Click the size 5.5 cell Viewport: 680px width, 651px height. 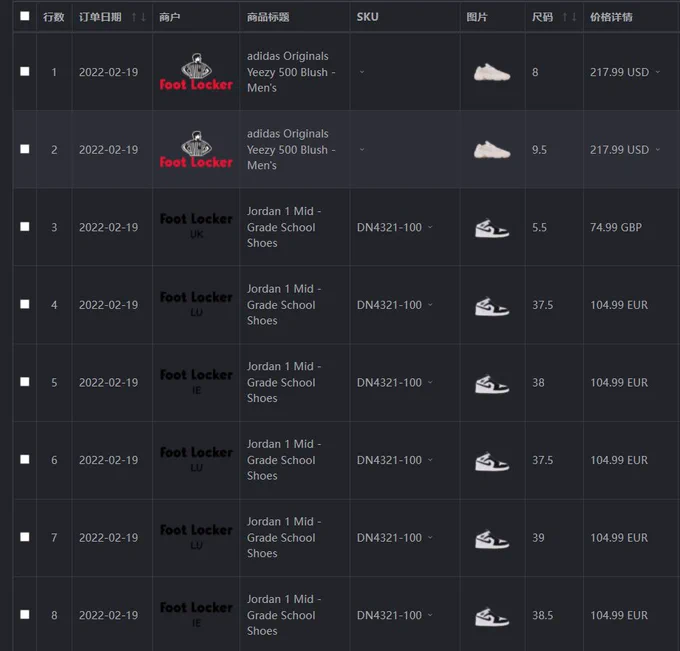coord(539,227)
